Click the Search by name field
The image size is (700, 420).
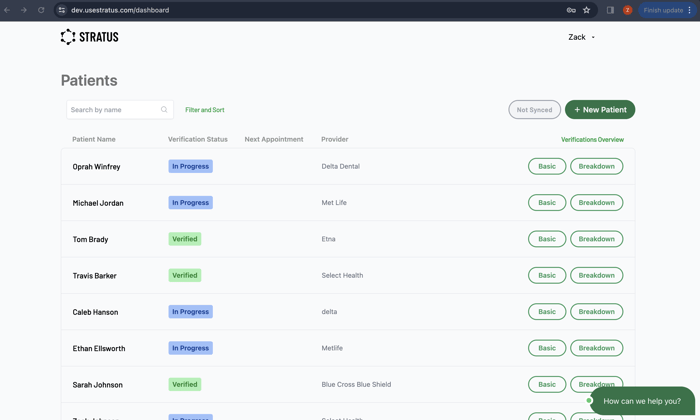[112, 110]
